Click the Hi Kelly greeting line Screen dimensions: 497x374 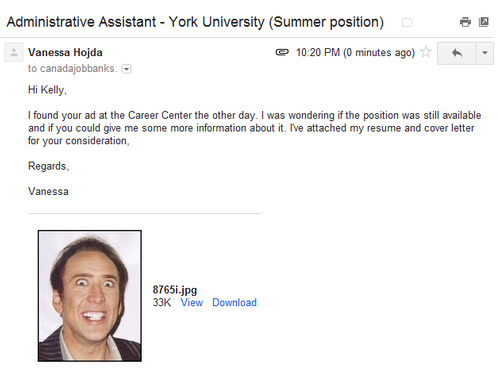(x=47, y=90)
